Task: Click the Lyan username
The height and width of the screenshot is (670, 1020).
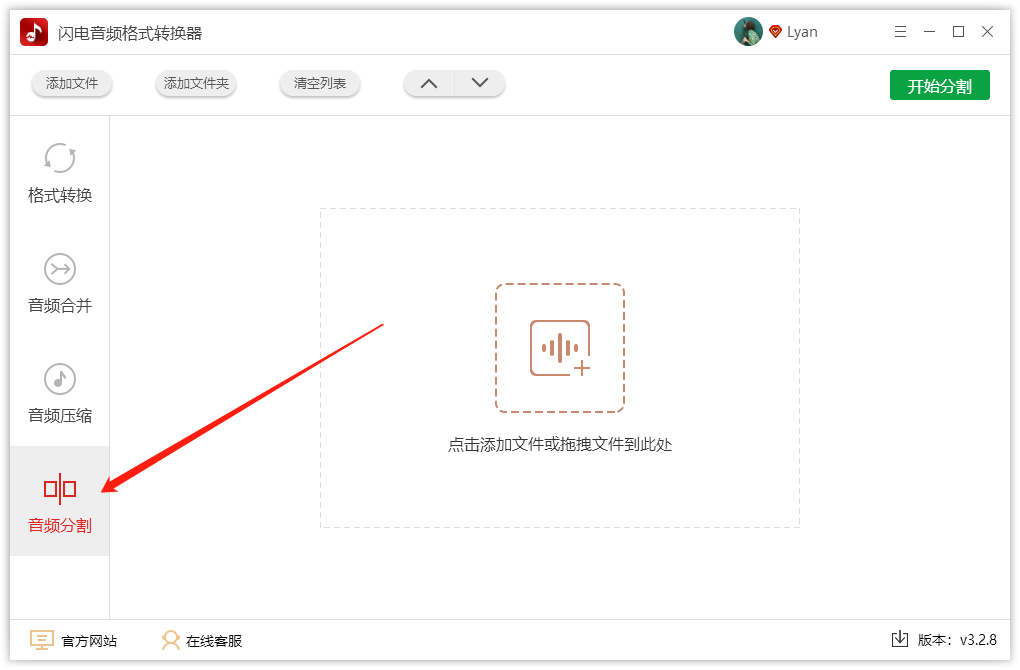Action: [x=802, y=32]
